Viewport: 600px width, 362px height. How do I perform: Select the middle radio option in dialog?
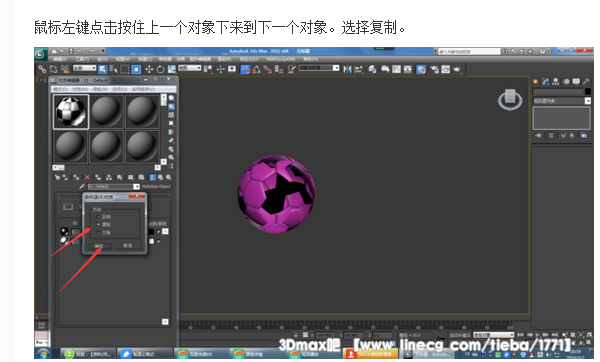pos(98,224)
